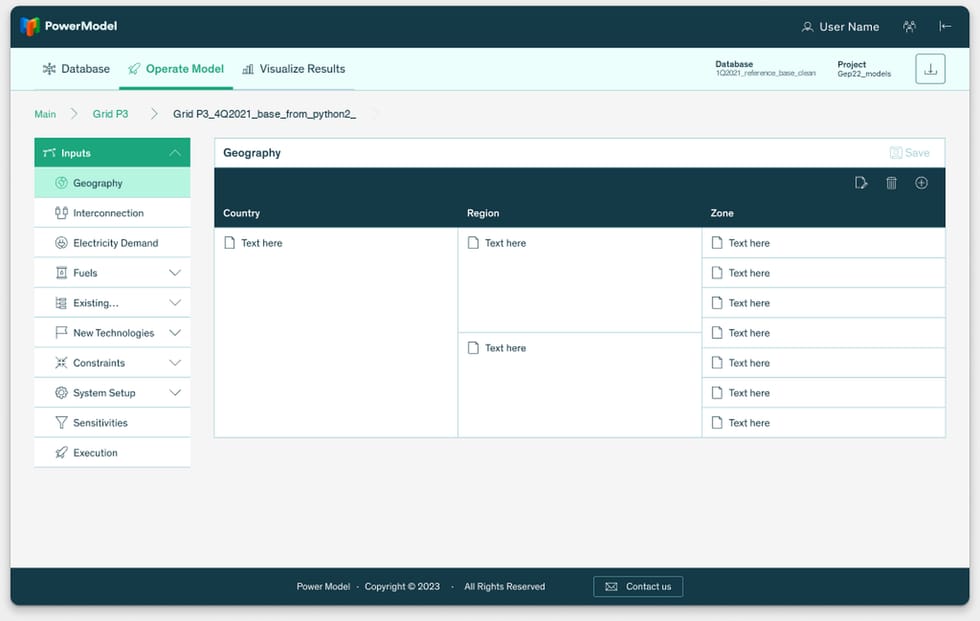Viewport: 980px width, 621px height.
Task: Open the users group icon in header
Action: tap(909, 26)
